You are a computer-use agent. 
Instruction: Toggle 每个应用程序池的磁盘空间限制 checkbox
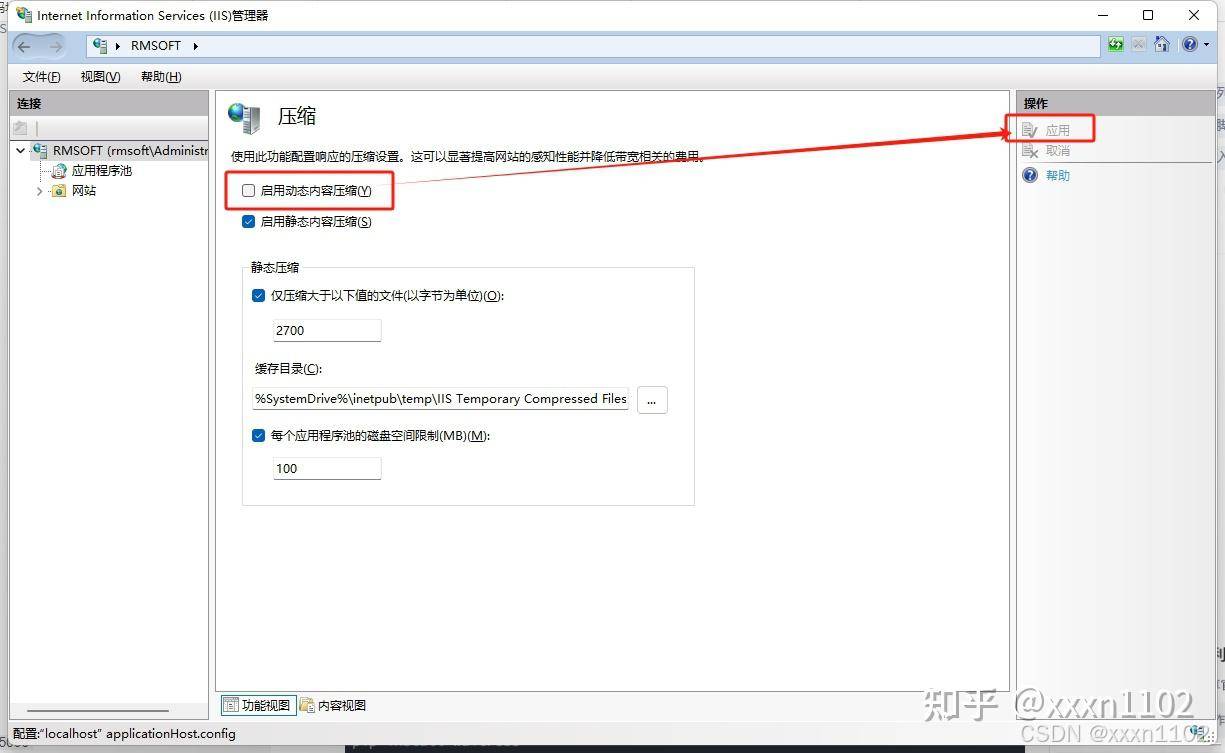(259, 436)
